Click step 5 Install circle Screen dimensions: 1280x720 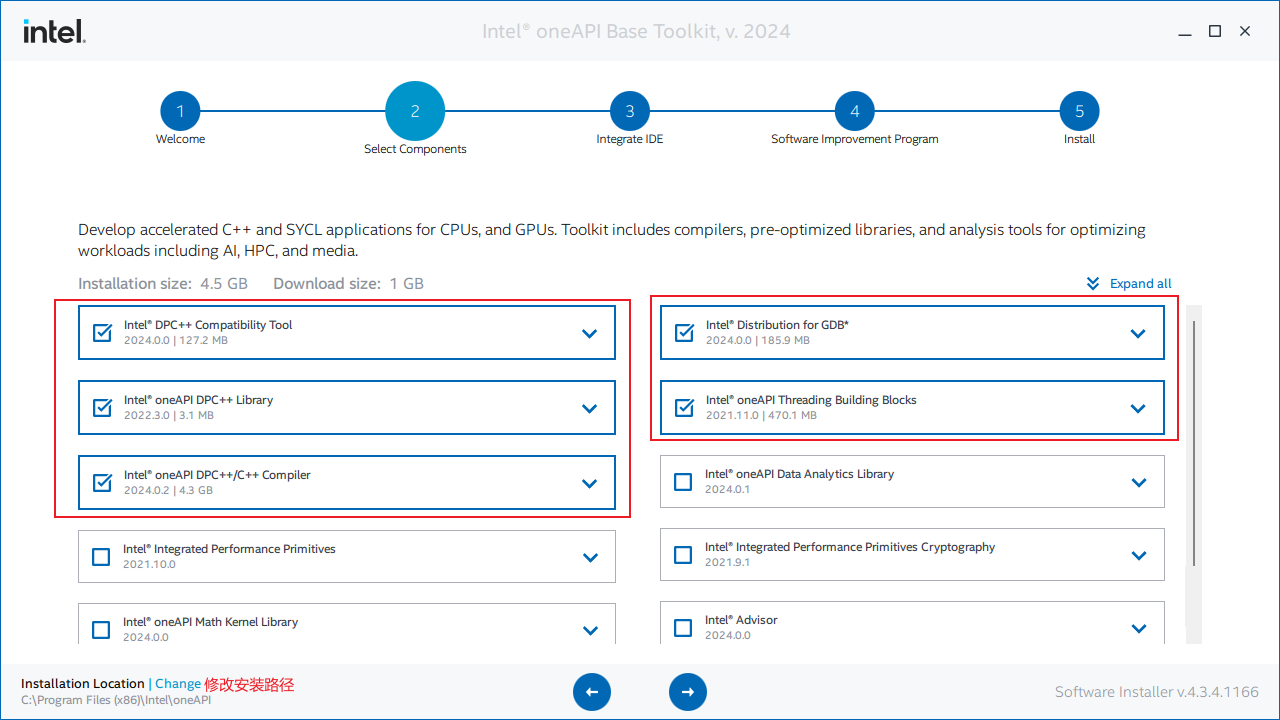(1080, 112)
